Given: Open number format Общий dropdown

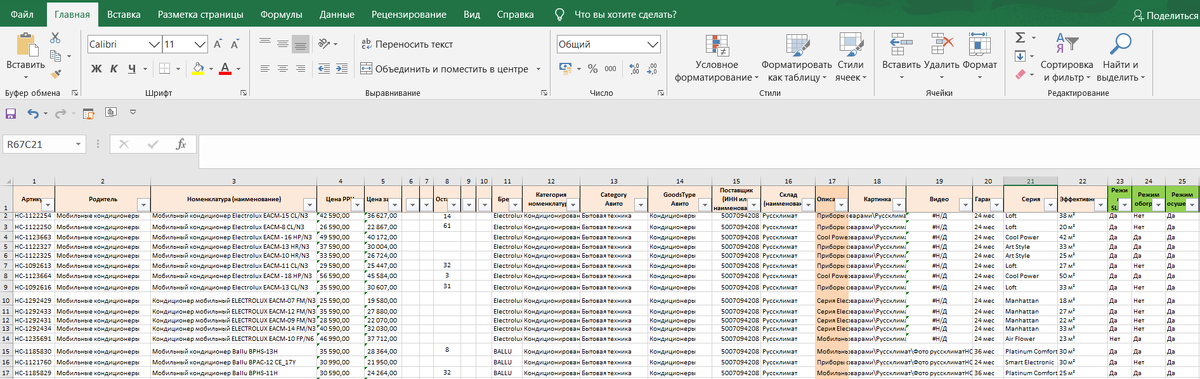Looking at the screenshot, I should (x=654, y=44).
